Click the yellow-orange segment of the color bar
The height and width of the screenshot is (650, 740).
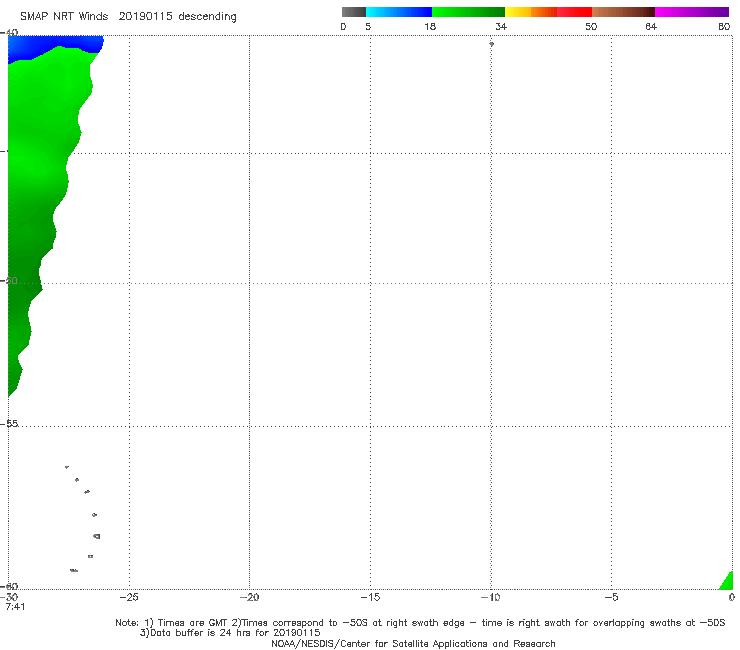531,12
